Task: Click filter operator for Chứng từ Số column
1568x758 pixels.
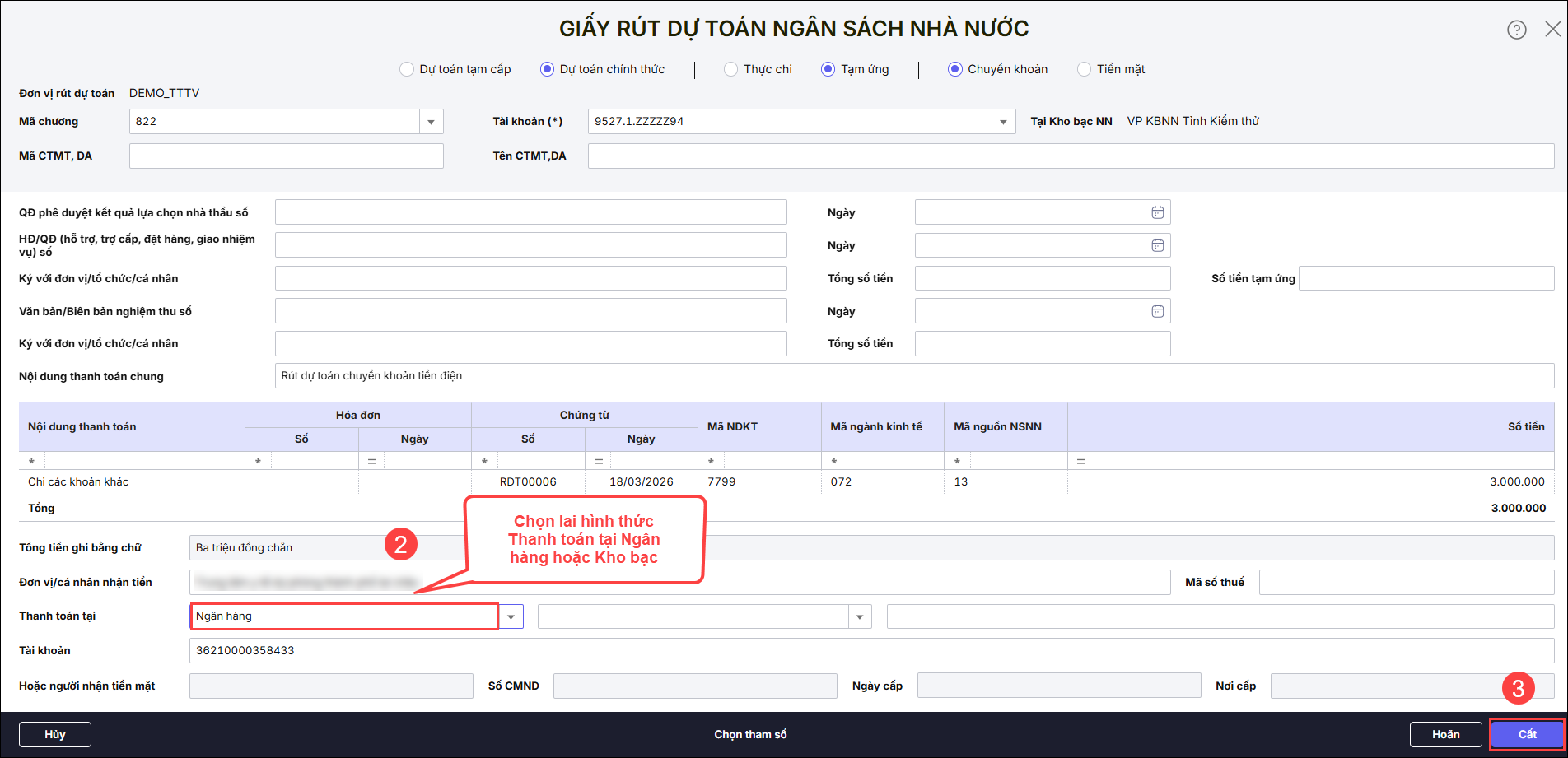Action: [485, 462]
